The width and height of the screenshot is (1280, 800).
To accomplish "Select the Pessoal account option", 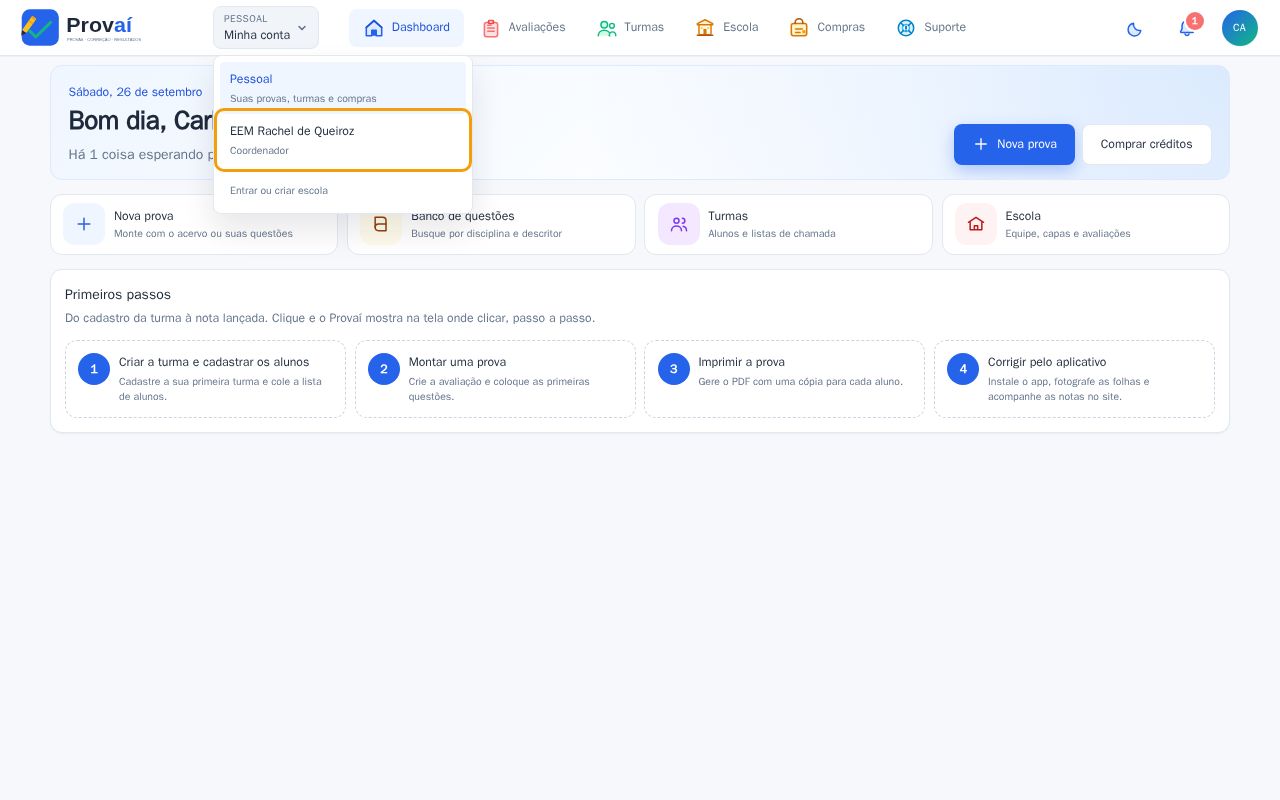I will (x=343, y=87).
